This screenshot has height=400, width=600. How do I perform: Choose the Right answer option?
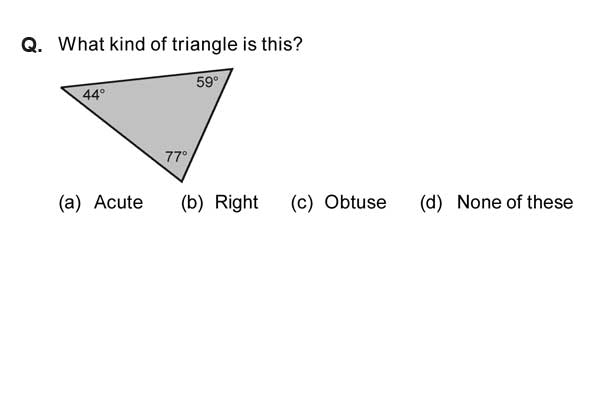[x=236, y=202]
